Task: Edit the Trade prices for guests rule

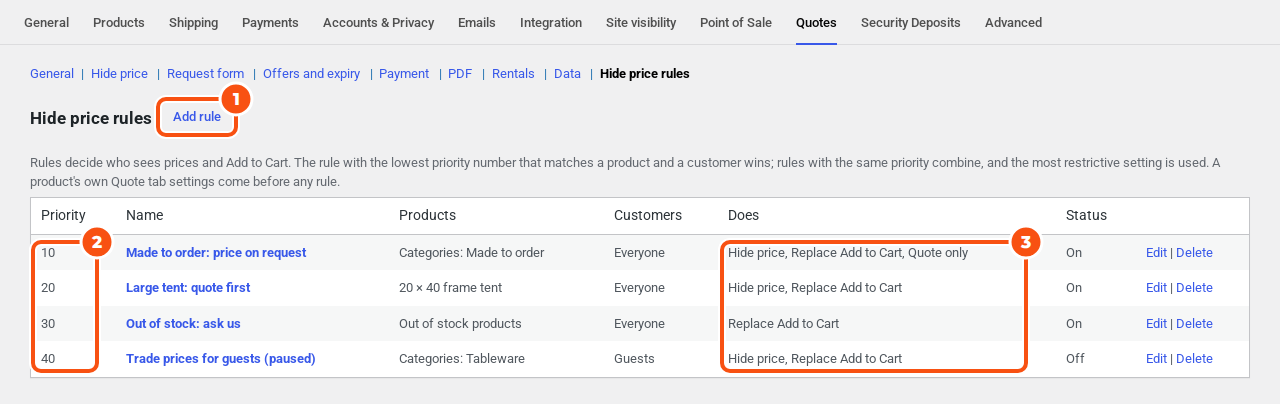Action: pyautogui.click(x=1156, y=359)
